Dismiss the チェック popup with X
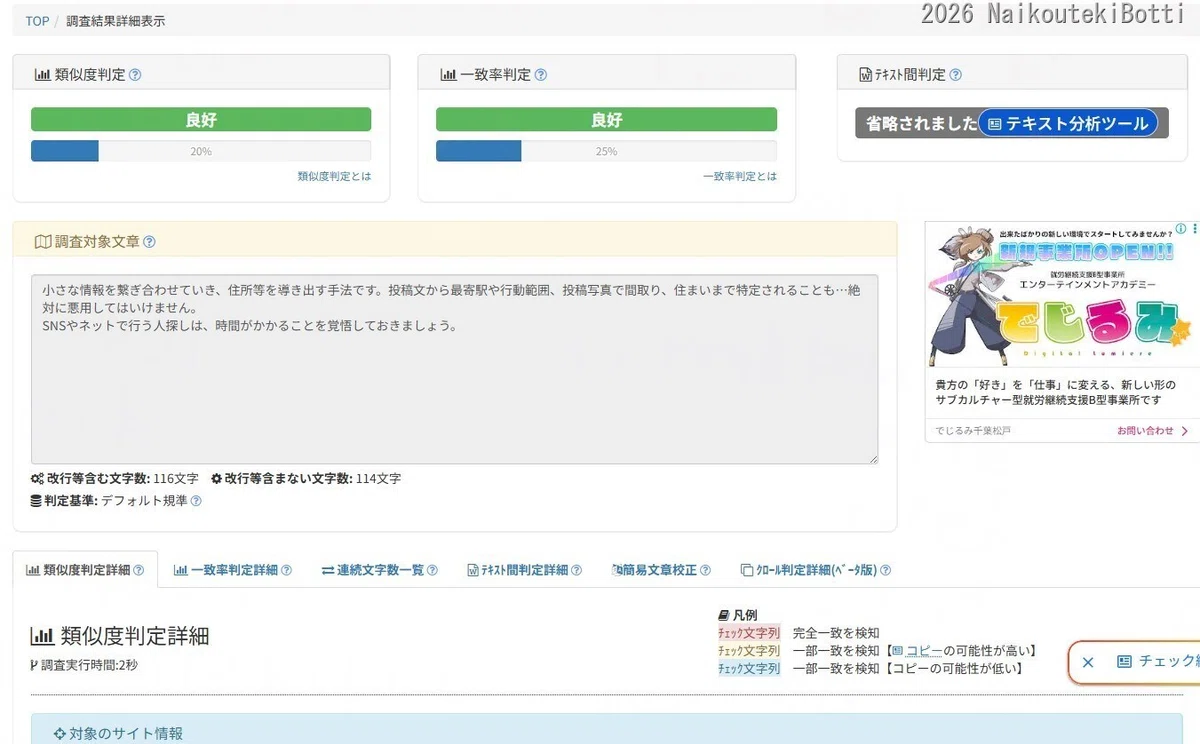Screen dimensions: 1200x744 1089,662
